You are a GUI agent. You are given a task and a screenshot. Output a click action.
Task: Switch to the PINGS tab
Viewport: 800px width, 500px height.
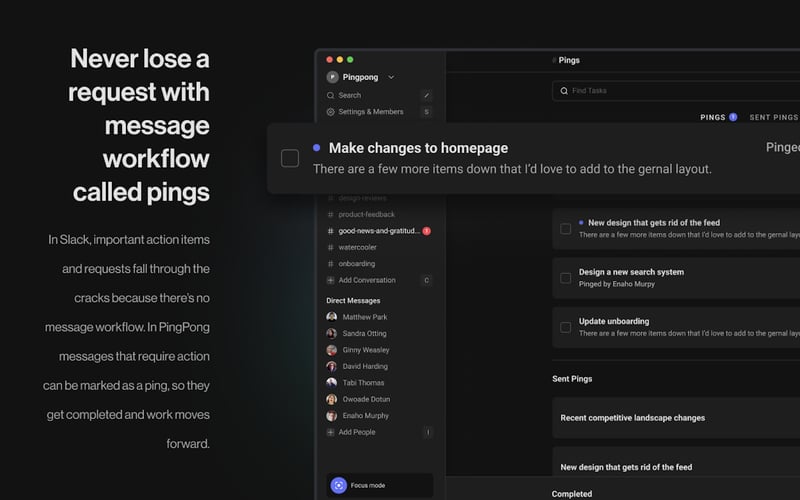tap(713, 117)
